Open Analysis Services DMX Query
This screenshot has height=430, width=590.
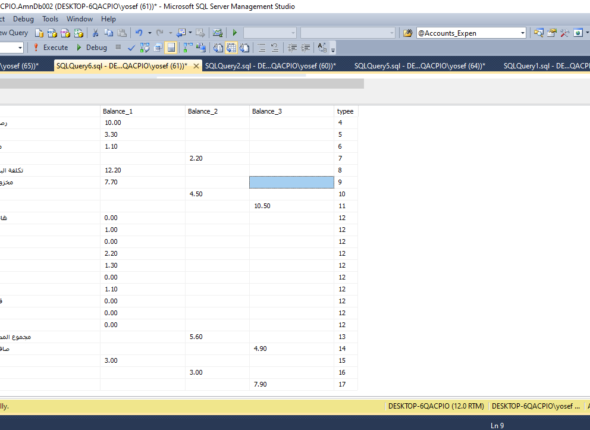pos(65,33)
